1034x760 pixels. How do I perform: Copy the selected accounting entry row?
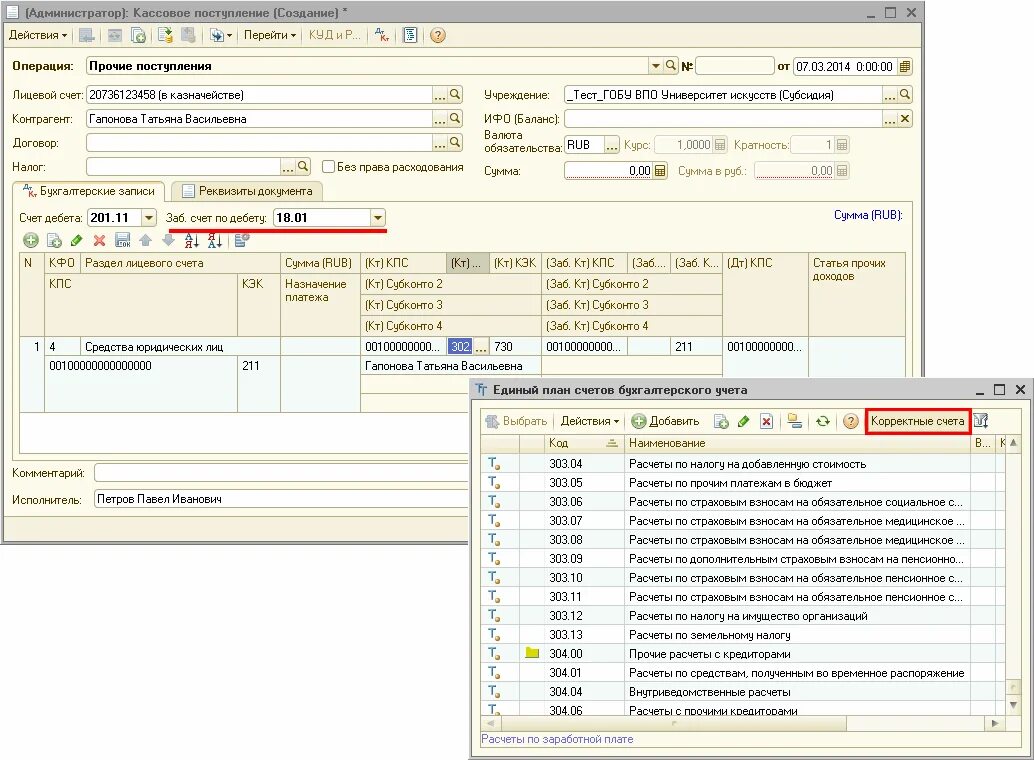pyautogui.click(x=54, y=241)
